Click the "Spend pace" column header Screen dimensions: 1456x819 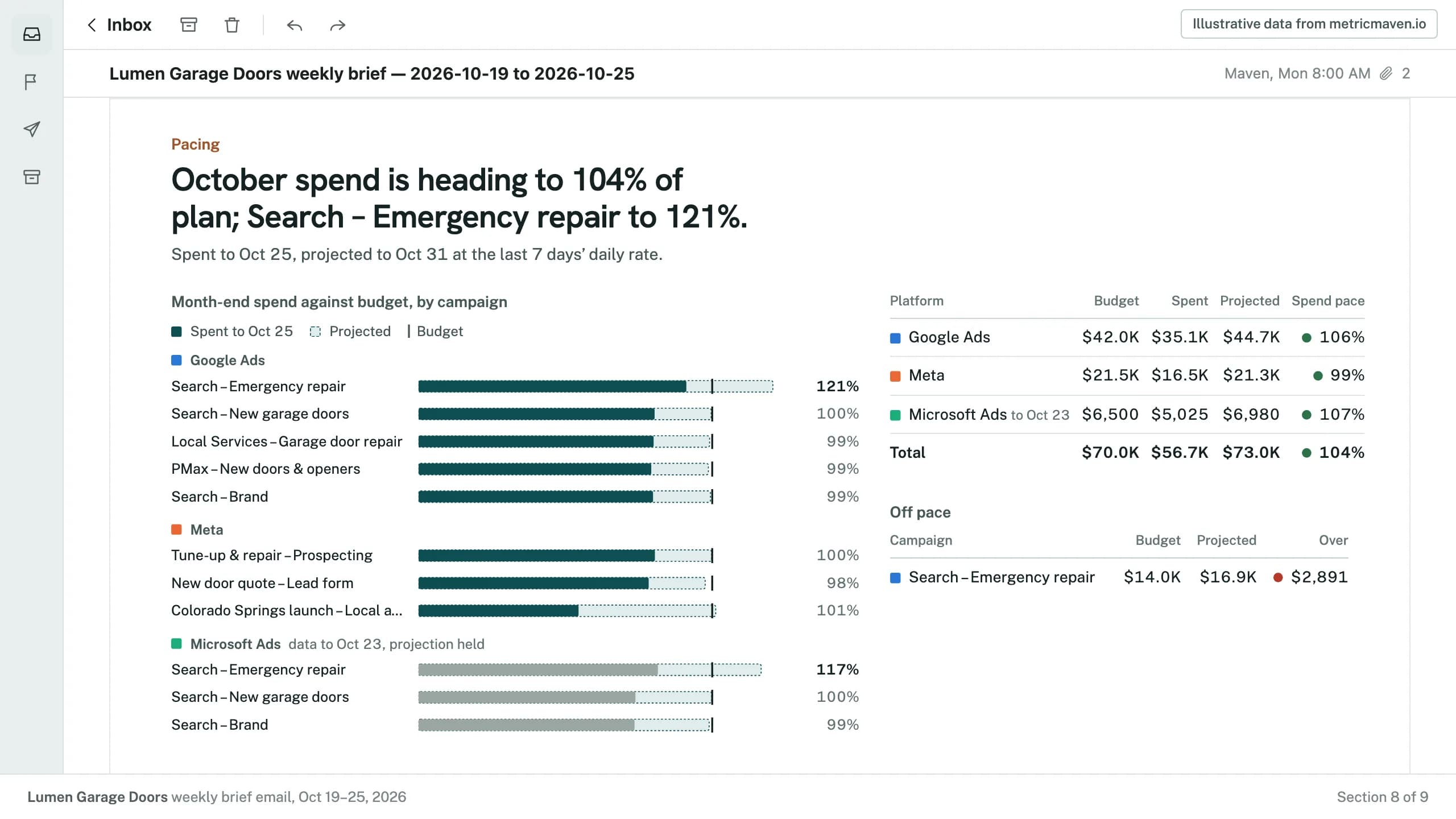(1328, 301)
